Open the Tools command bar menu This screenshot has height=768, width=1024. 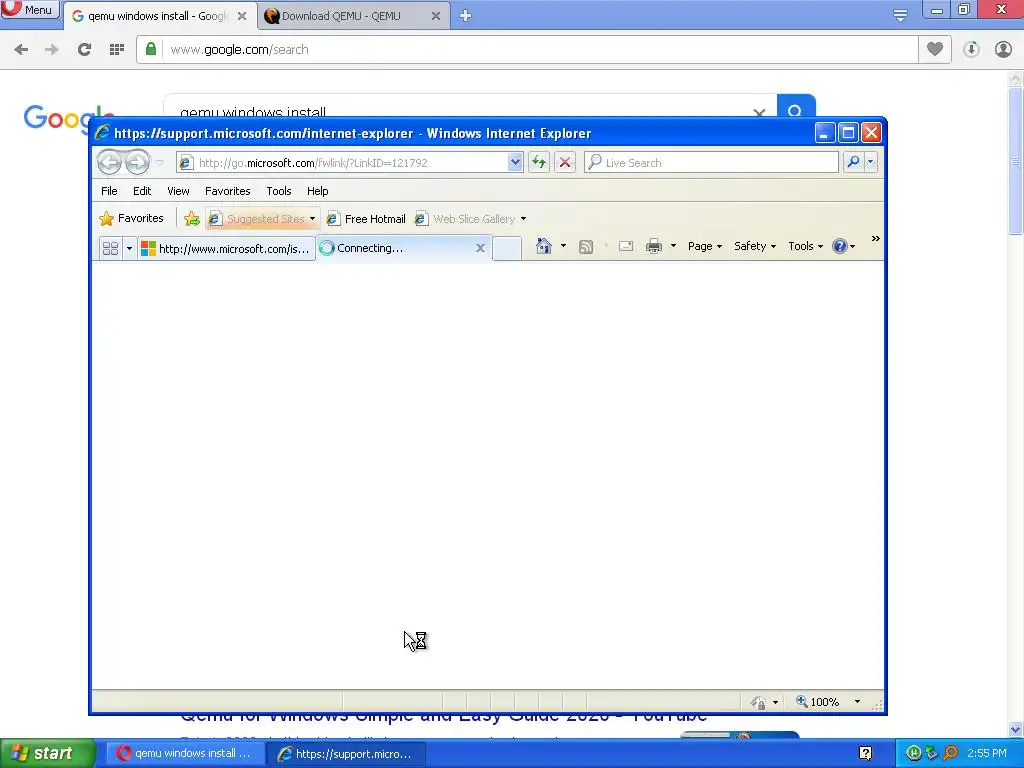pos(805,246)
